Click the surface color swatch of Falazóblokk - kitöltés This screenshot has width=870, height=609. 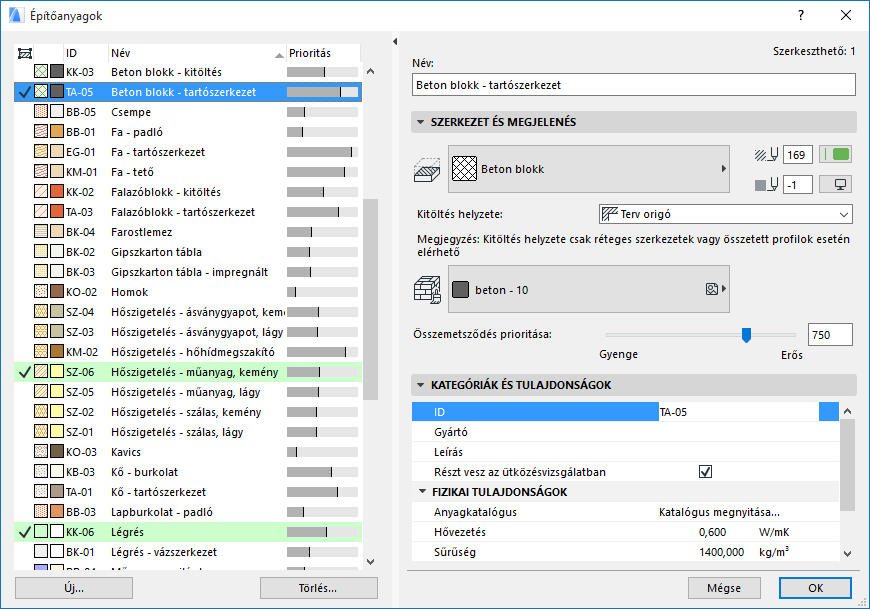57,191
